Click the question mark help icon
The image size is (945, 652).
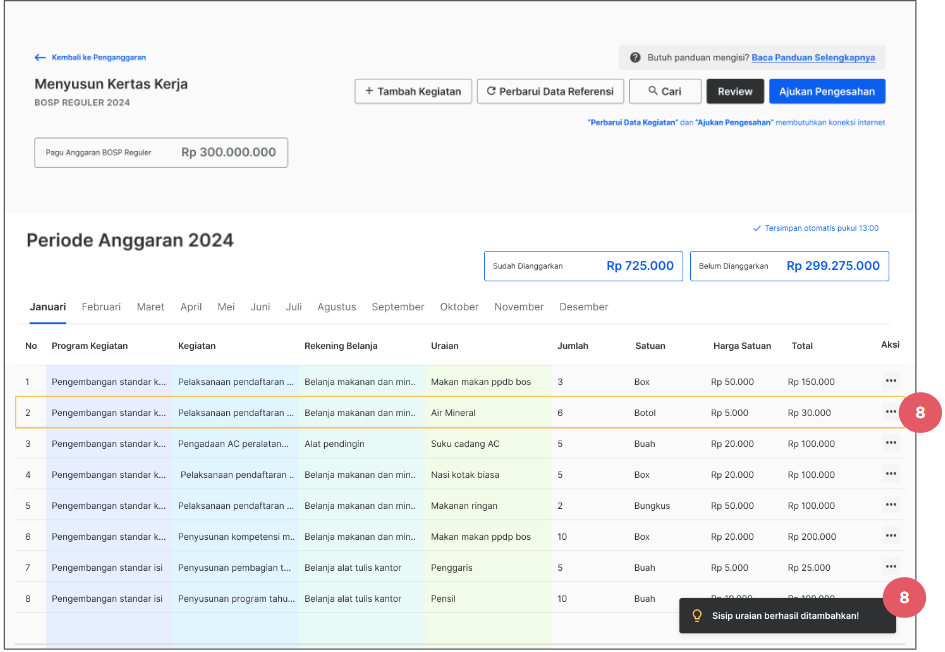click(x=635, y=57)
